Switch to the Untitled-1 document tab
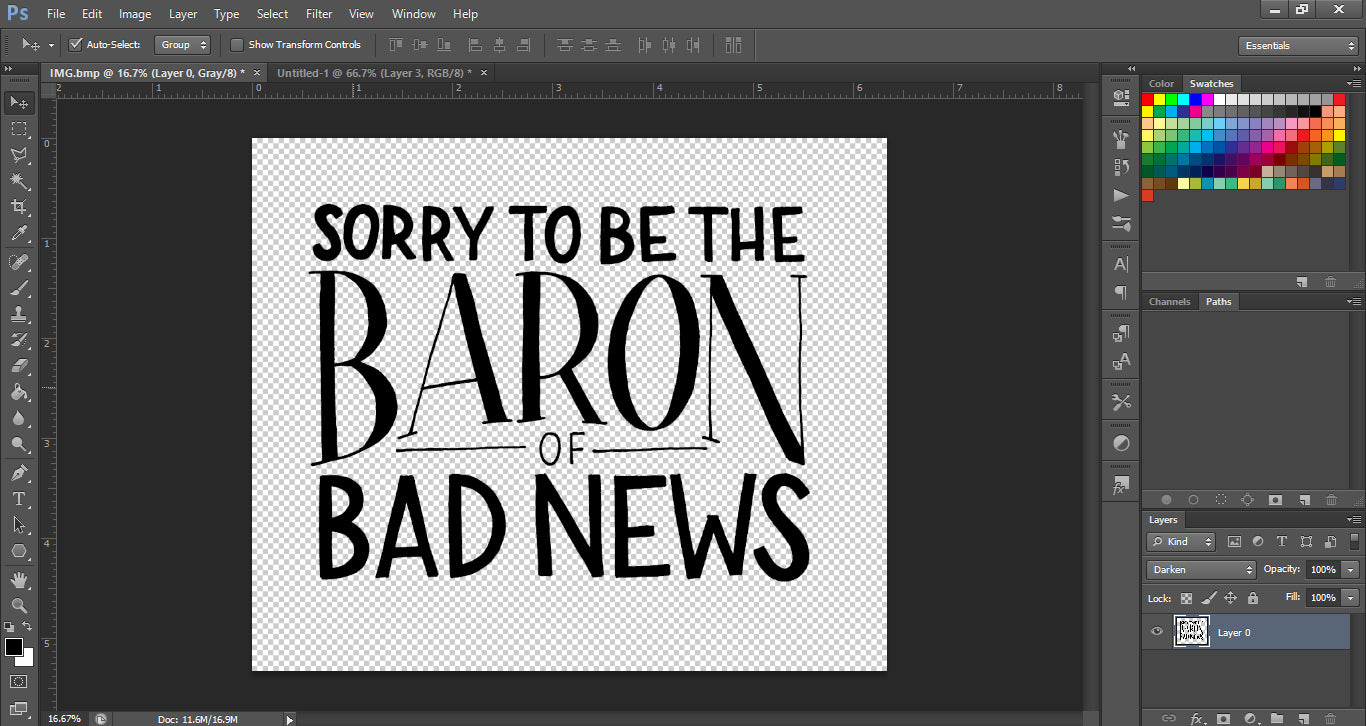This screenshot has width=1366, height=726. coord(374,73)
